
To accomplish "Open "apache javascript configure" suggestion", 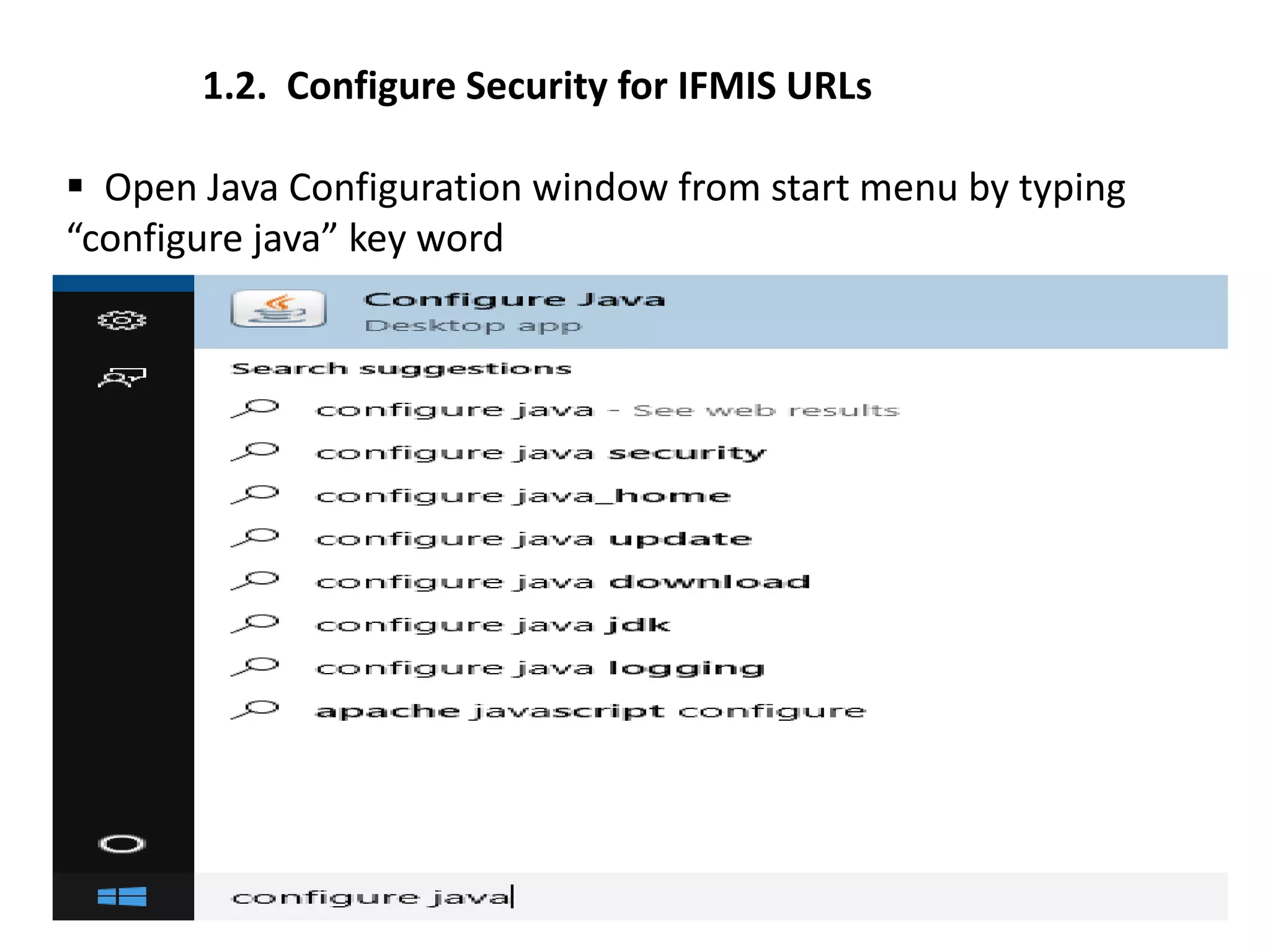I will (590, 711).
